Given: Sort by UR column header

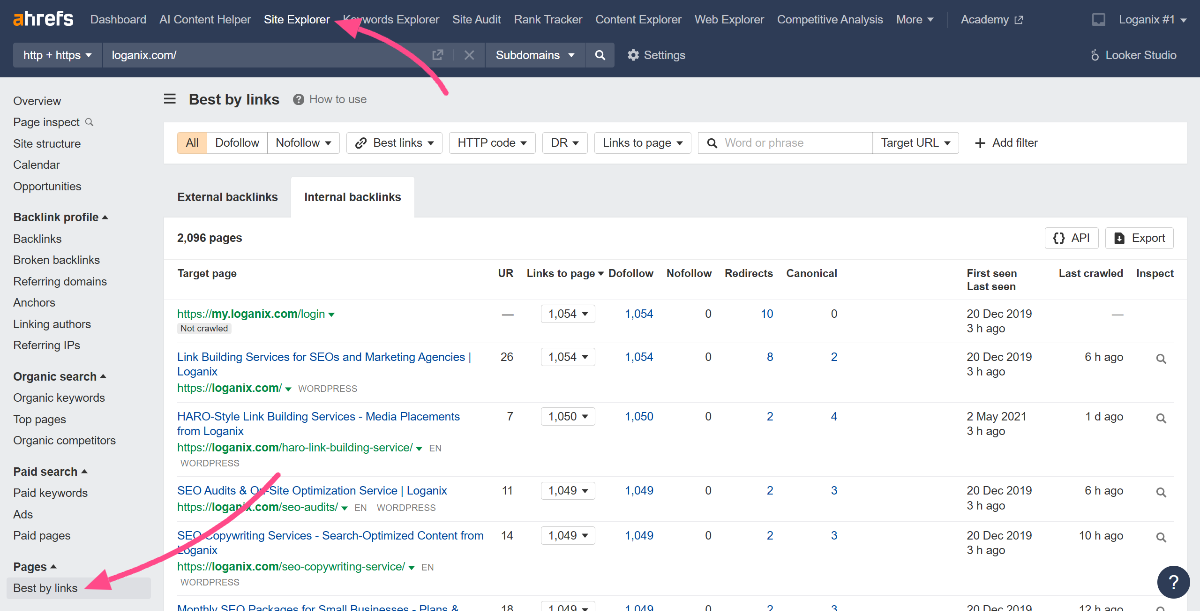Looking at the screenshot, I should (x=506, y=273).
